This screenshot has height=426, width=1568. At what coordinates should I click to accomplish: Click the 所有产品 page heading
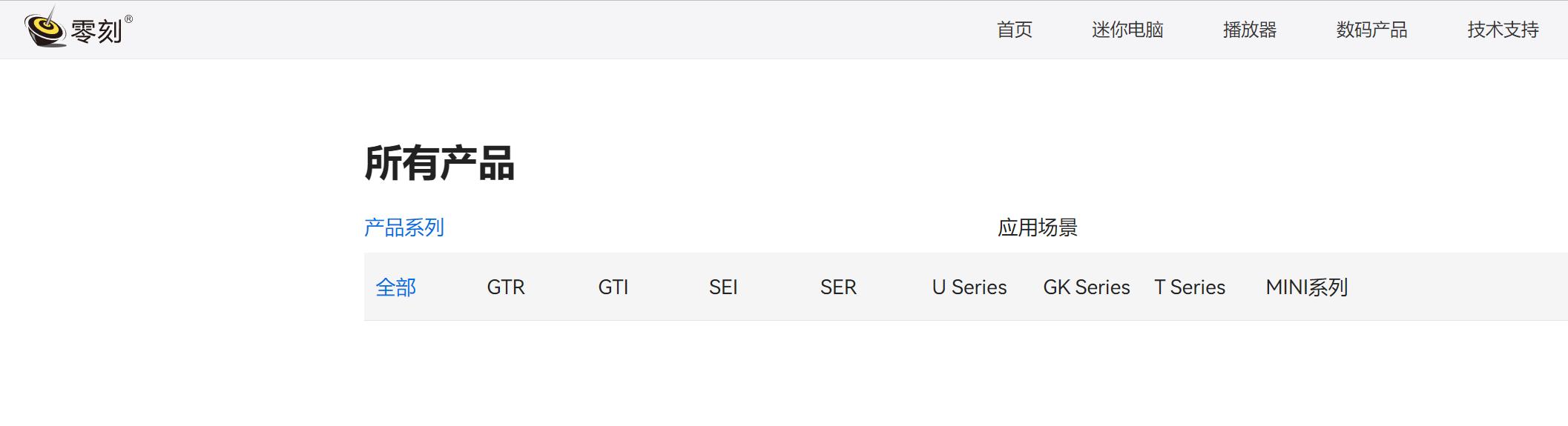(439, 164)
